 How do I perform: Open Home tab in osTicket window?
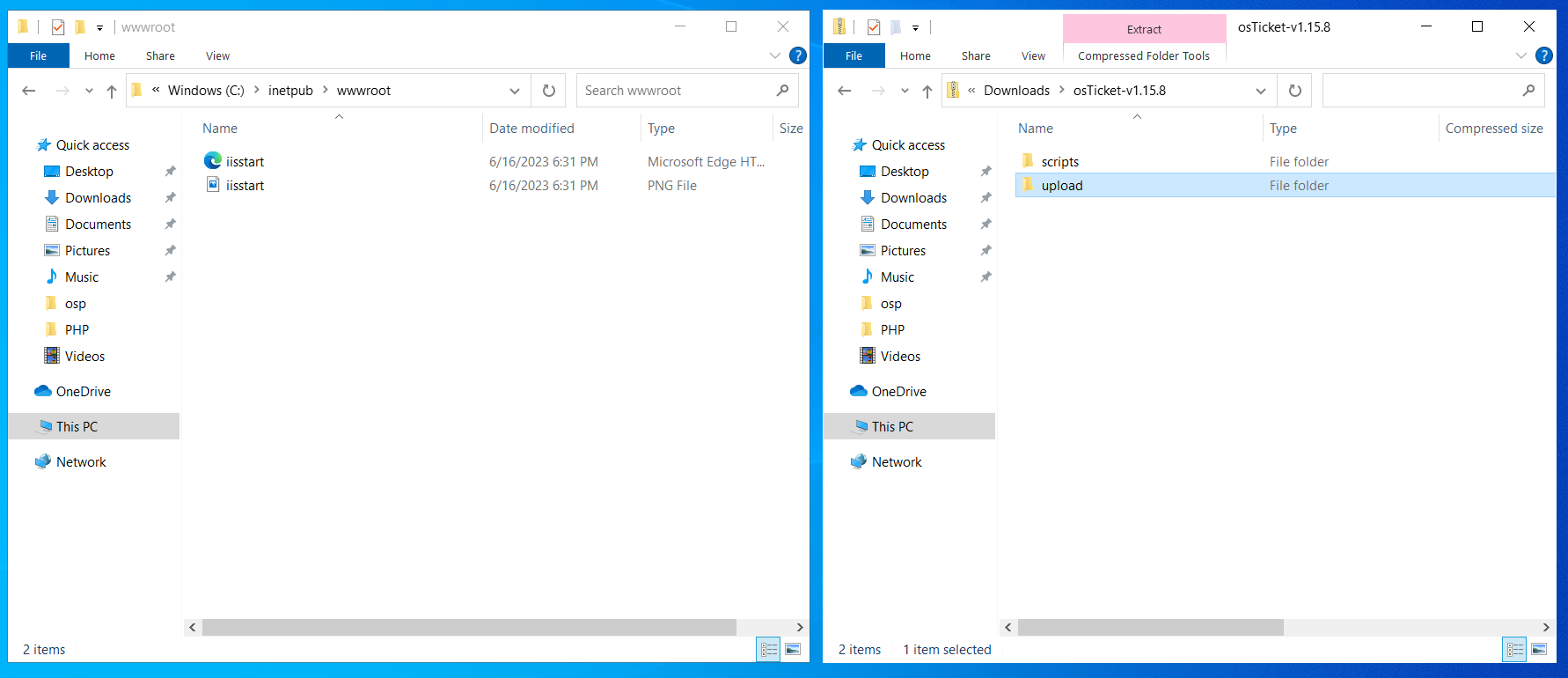(915, 55)
